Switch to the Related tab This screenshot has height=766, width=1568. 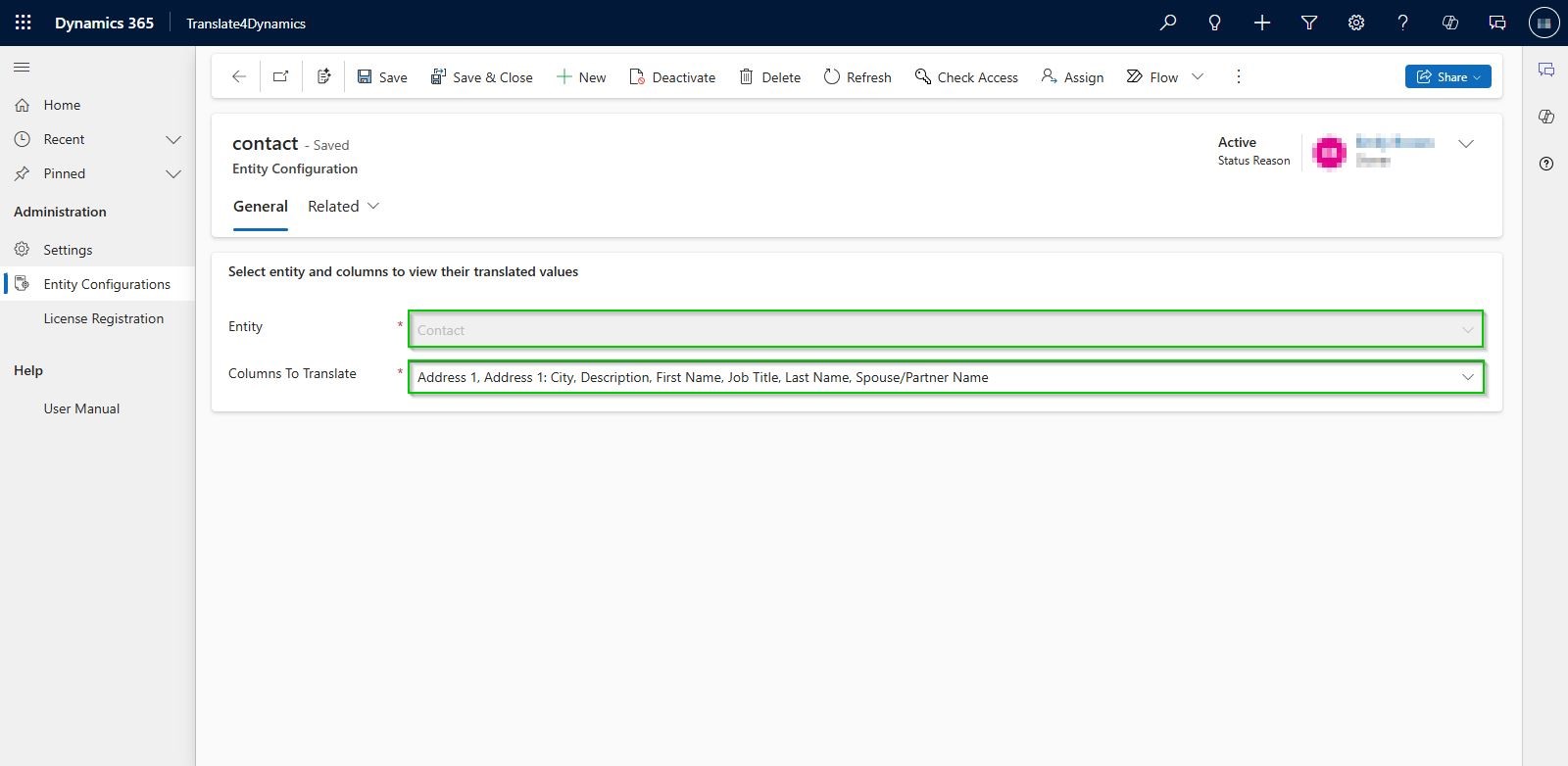pyautogui.click(x=343, y=206)
